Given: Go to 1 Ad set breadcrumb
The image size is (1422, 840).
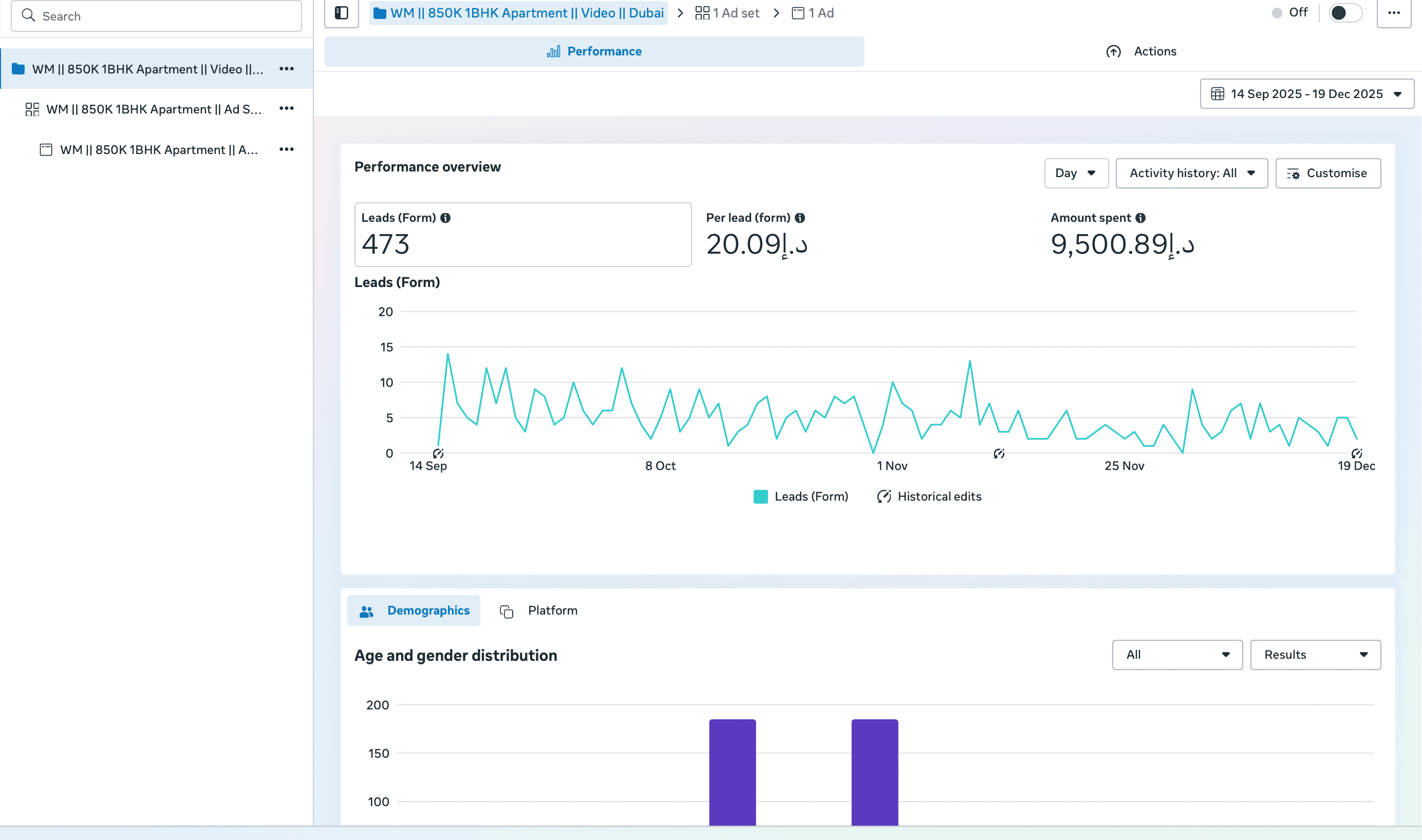Looking at the screenshot, I should pyautogui.click(x=727, y=13).
